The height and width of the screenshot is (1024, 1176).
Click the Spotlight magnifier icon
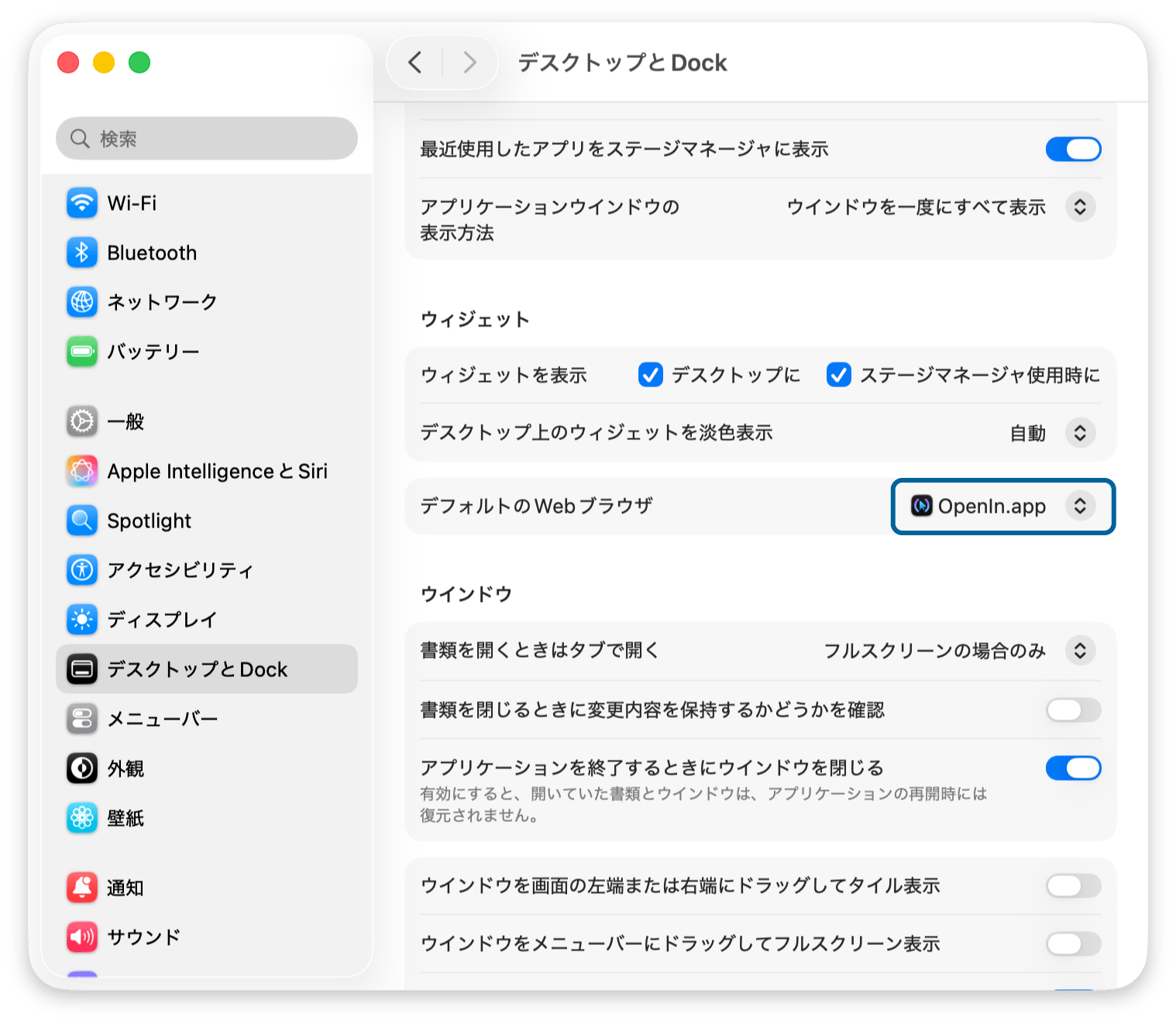pyautogui.click(x=82, y=521)
